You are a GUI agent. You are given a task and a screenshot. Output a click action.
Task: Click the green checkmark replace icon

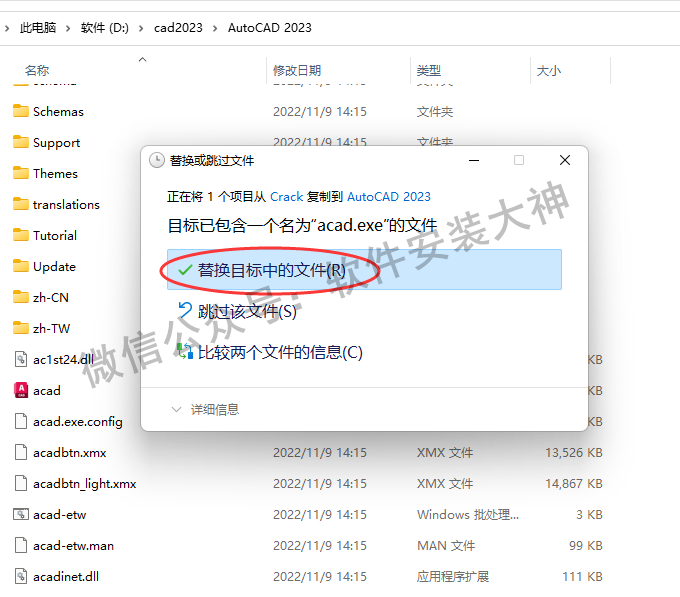185,270
